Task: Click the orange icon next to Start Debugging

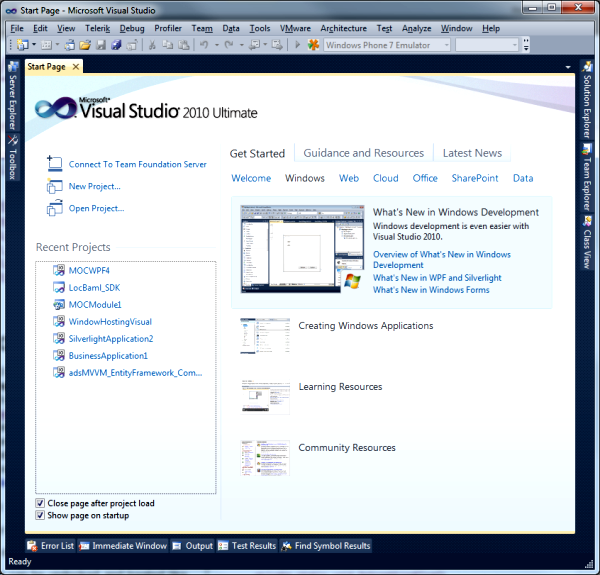Action: (313, 45)
